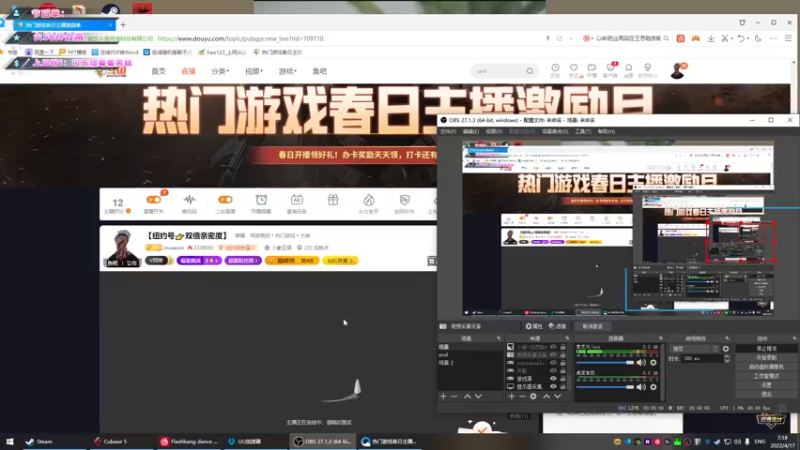Toggle lock on the 游戏源 source
This screenshot has width=800, height=450.
(563, 379)
